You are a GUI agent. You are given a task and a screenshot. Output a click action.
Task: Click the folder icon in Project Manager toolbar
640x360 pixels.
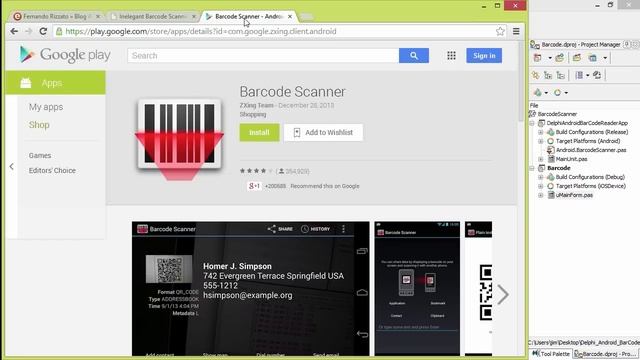coord(577,58)
